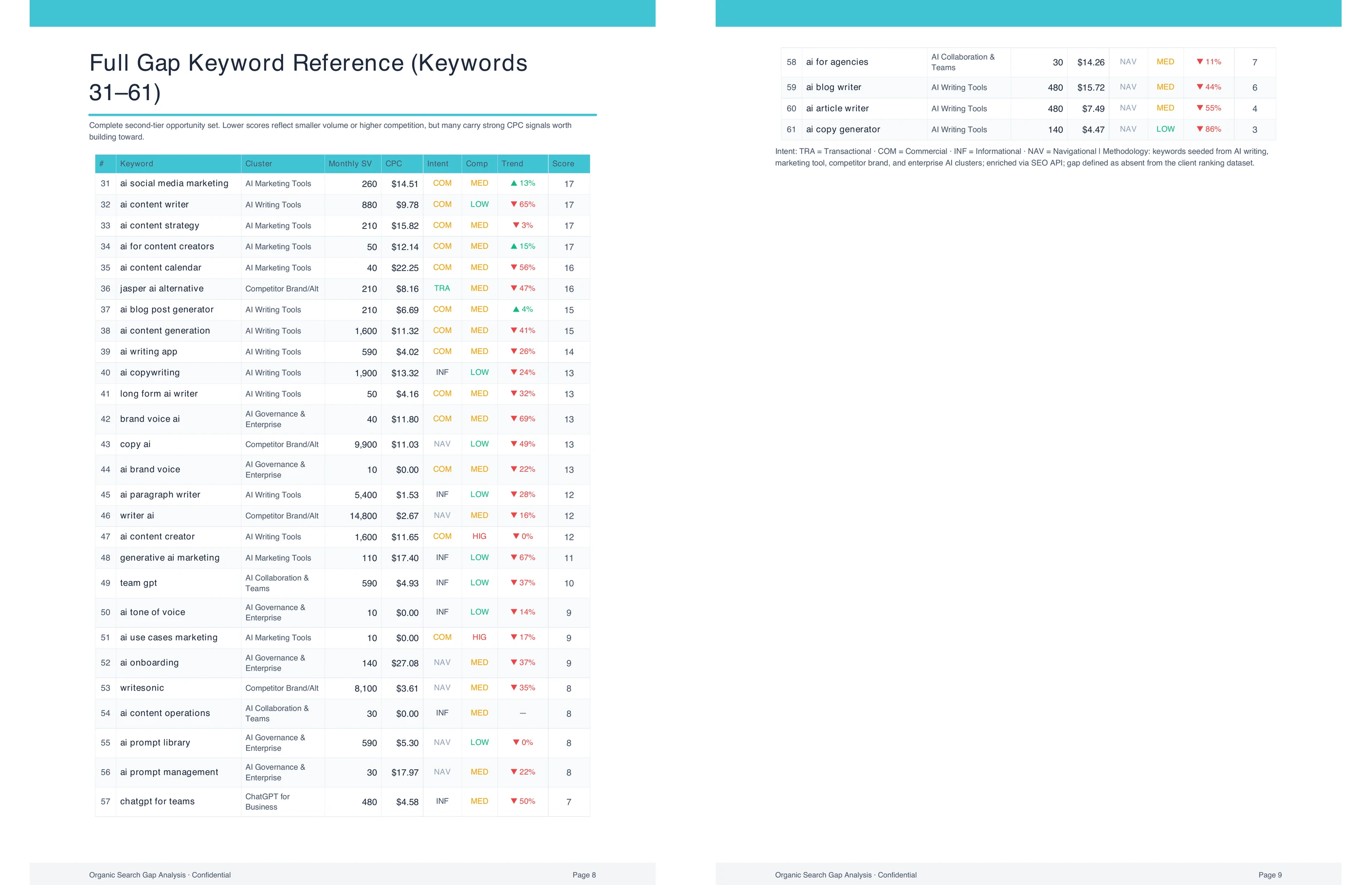
Task: Click the red down-trend arrow in ai for agencies row
Action: tap(1199, 62)
